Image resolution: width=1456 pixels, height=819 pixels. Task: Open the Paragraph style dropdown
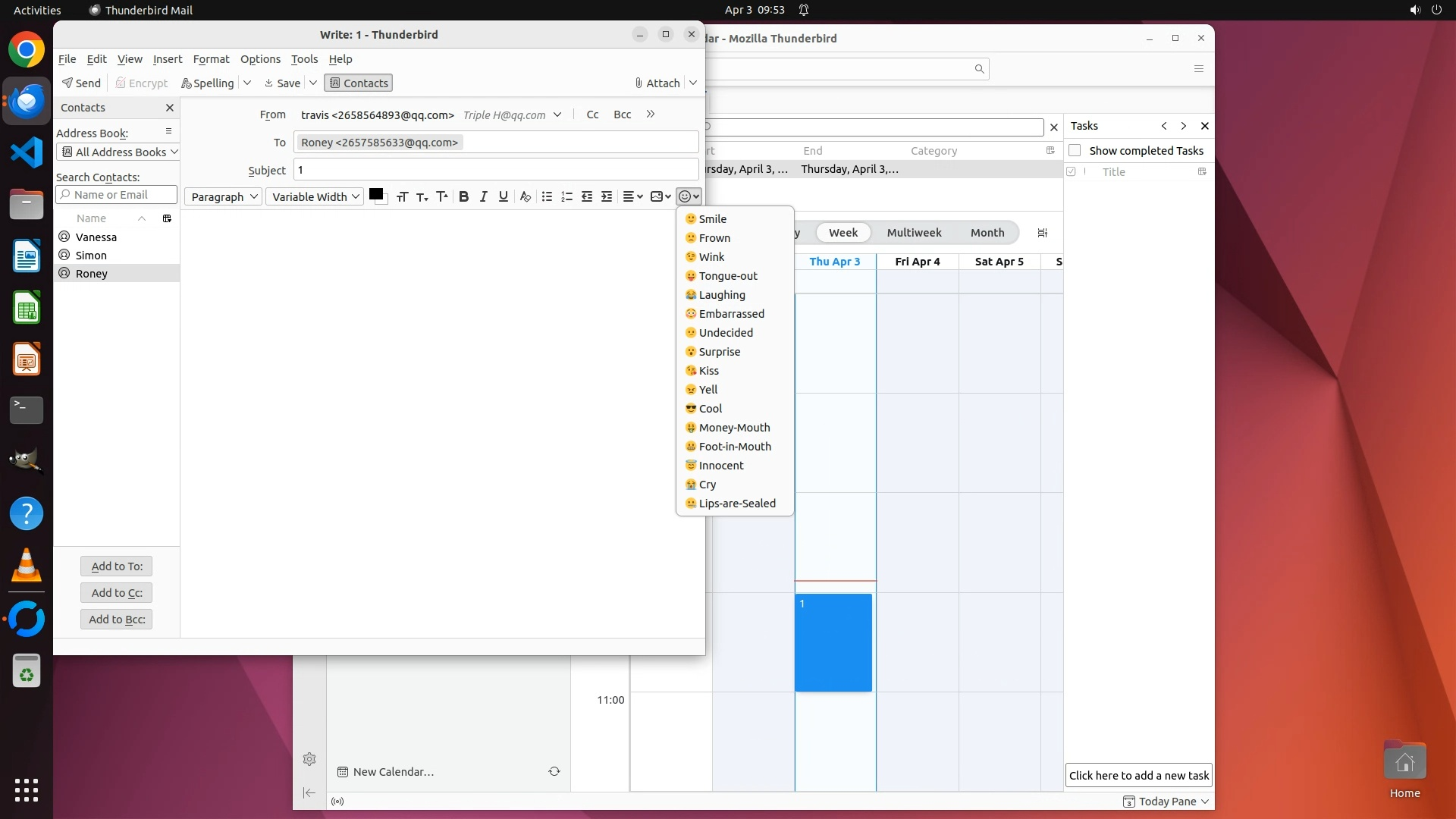point(223,196)
